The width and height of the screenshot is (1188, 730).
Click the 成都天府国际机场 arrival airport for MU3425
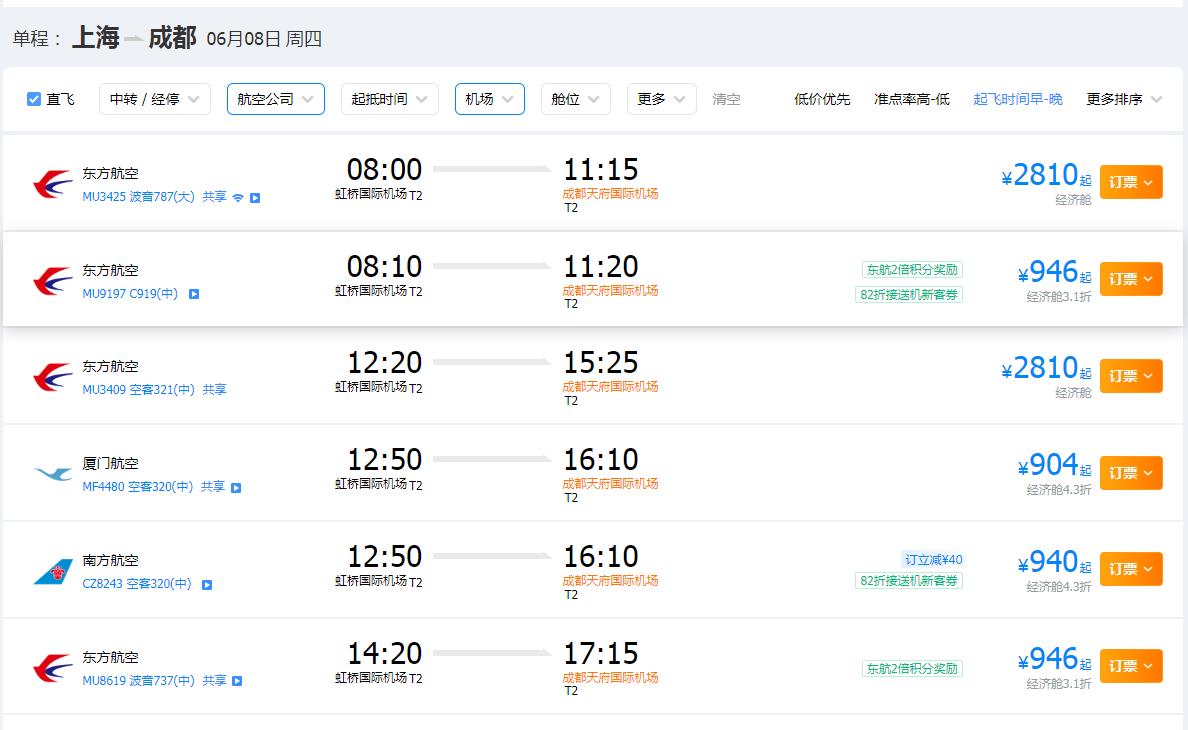(610, 194)
